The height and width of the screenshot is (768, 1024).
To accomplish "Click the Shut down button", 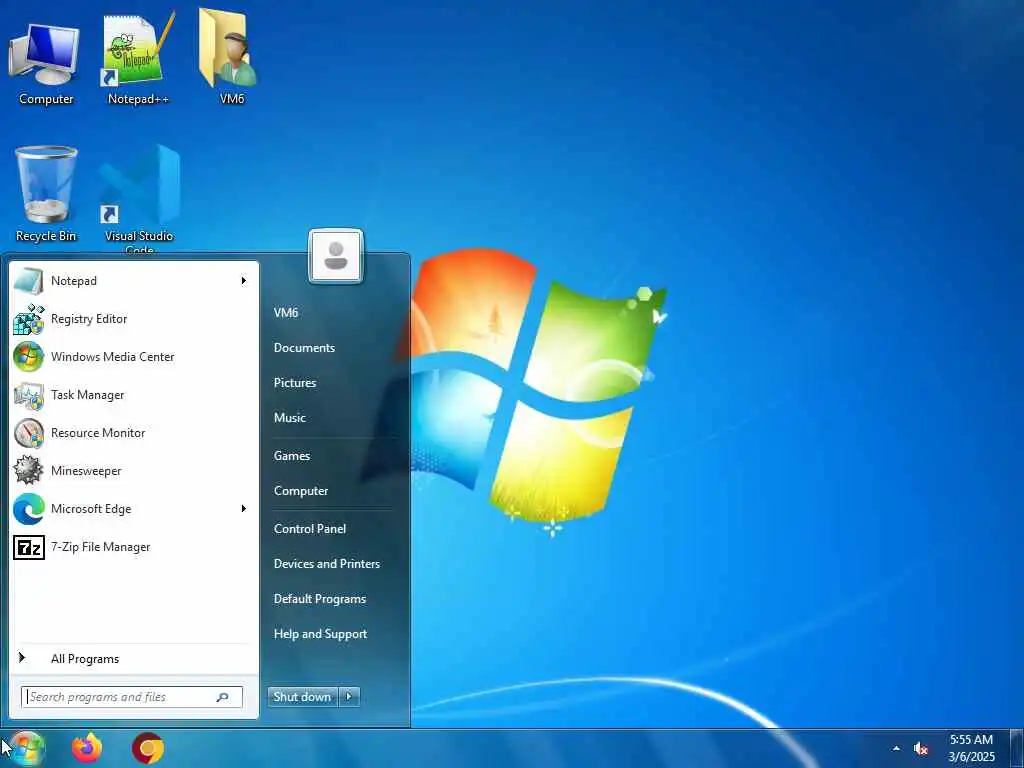I will pos(303,697).
